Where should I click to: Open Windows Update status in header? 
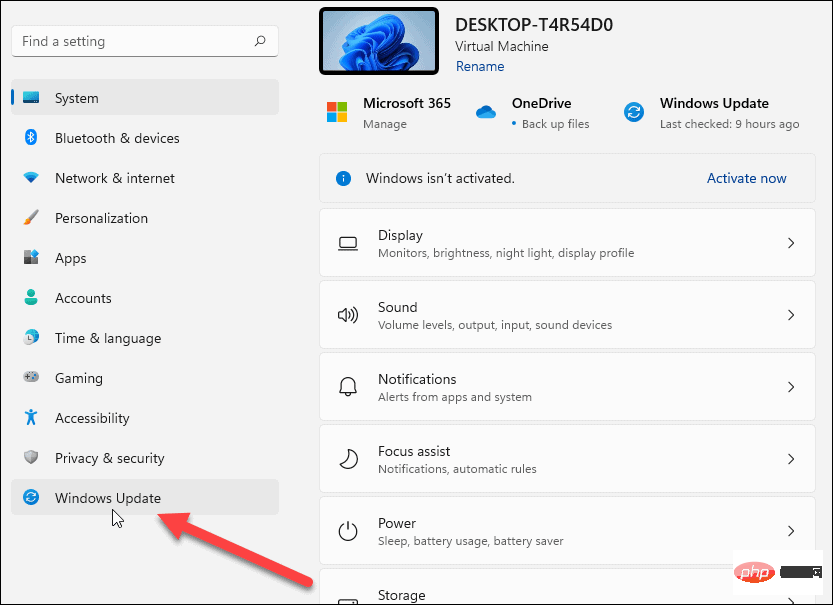click(711, 113)
